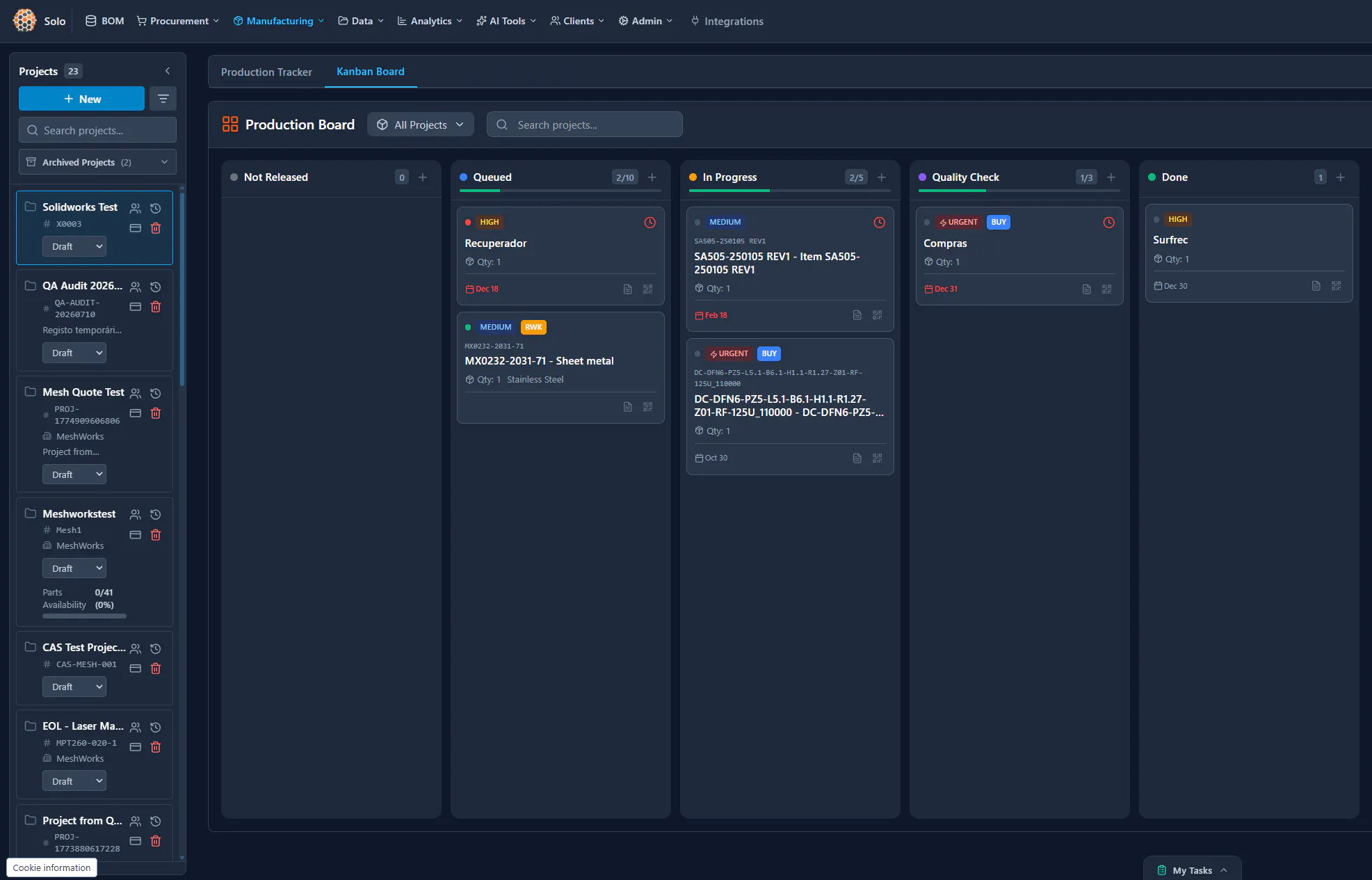Add a card to the Queued column

tap(652, 177)
